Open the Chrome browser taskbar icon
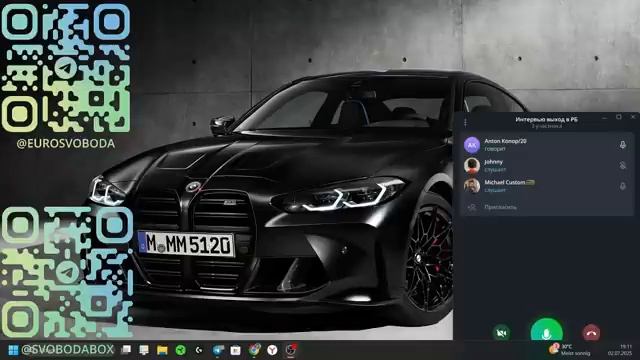 click(254, 349)
